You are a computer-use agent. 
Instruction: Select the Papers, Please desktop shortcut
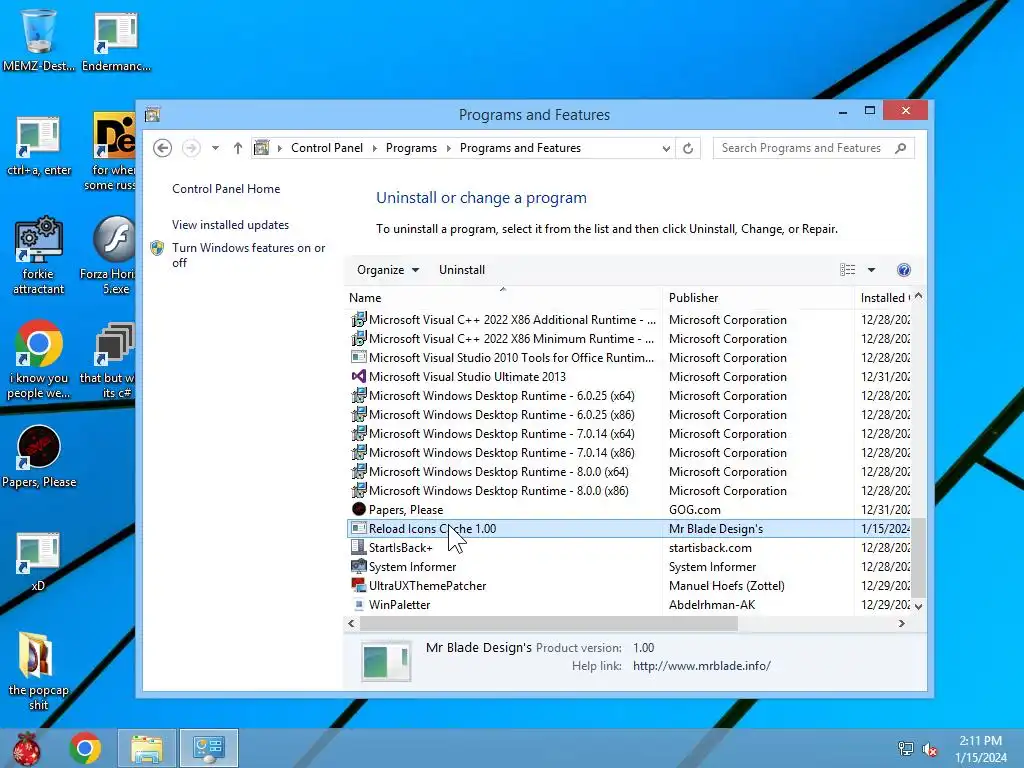pos(39,456)
